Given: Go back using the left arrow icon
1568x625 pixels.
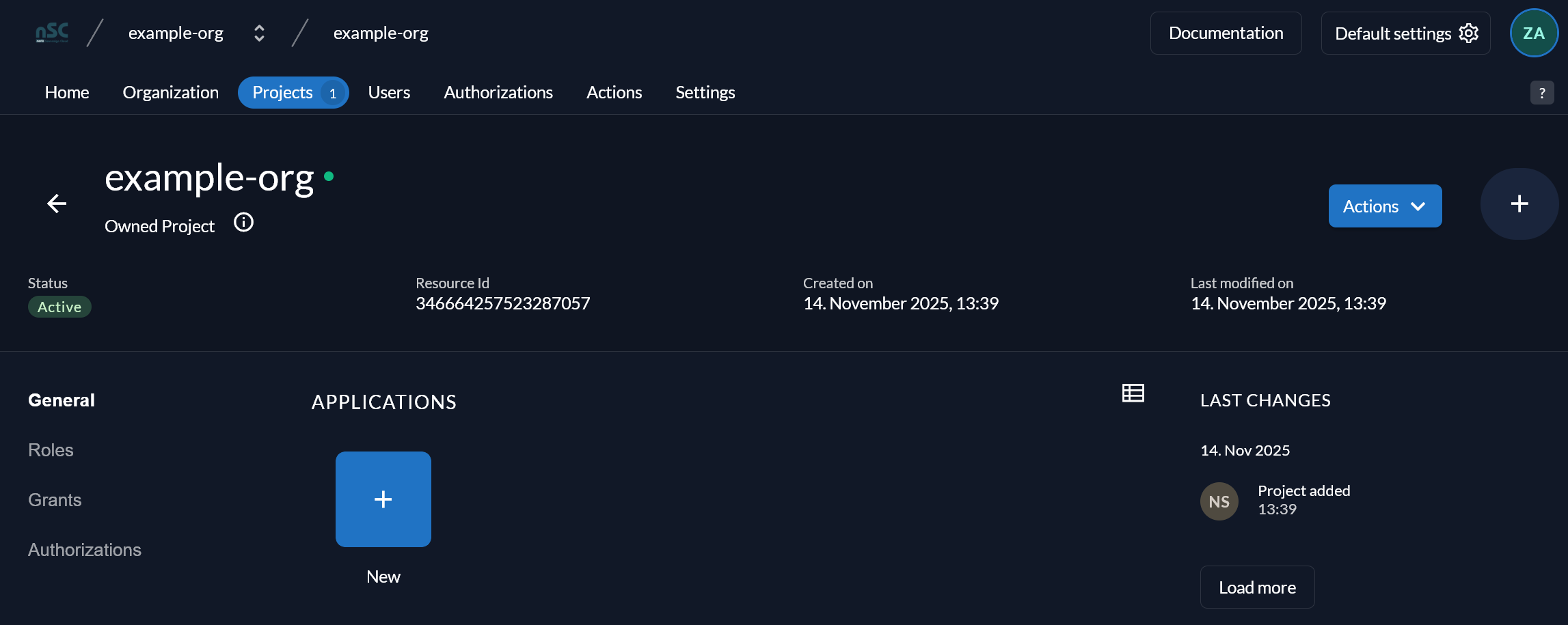Looking at the screenshot, I should point(57,204).
